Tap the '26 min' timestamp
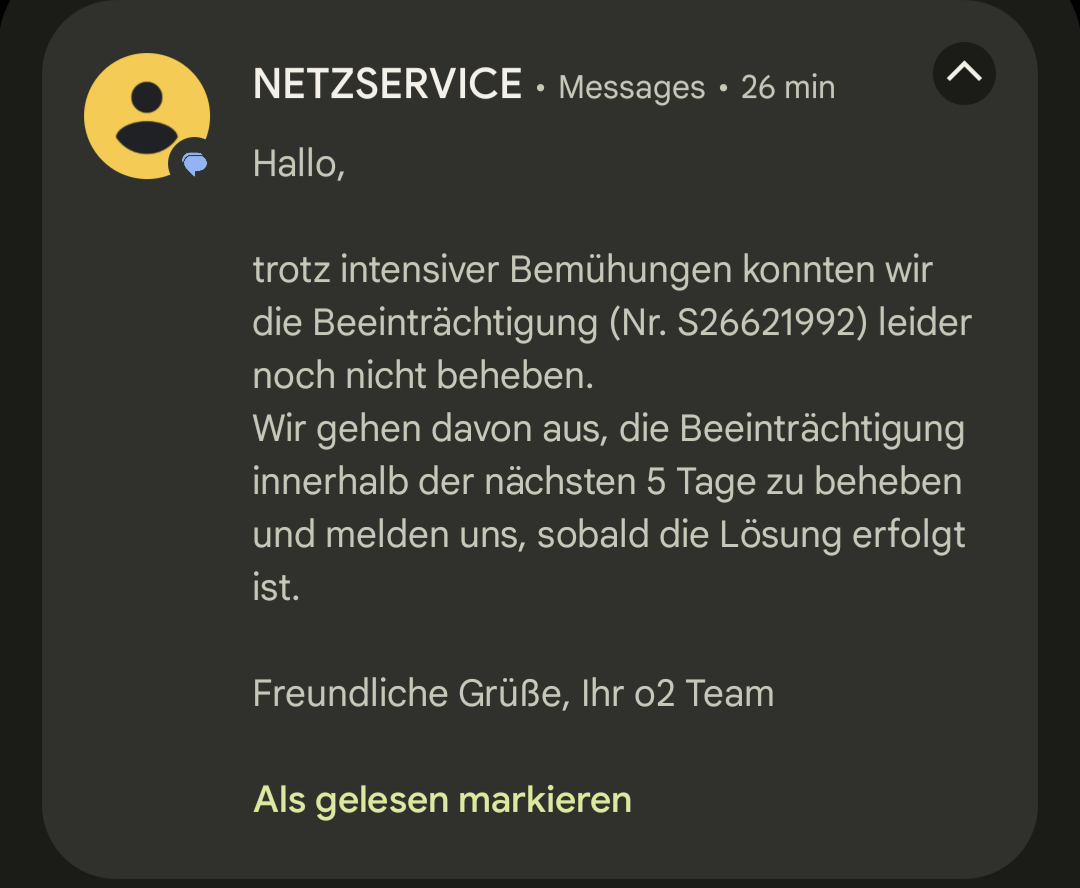1080x888 pixels. [787, 87]
